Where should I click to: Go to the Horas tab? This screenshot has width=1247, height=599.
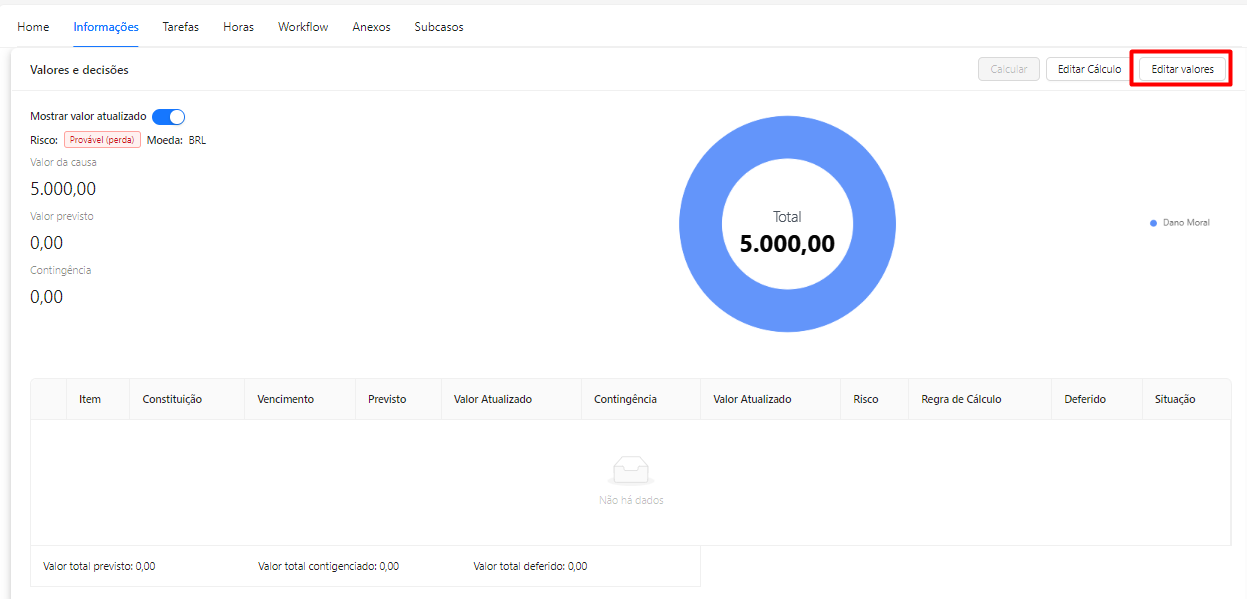(239, 27)
